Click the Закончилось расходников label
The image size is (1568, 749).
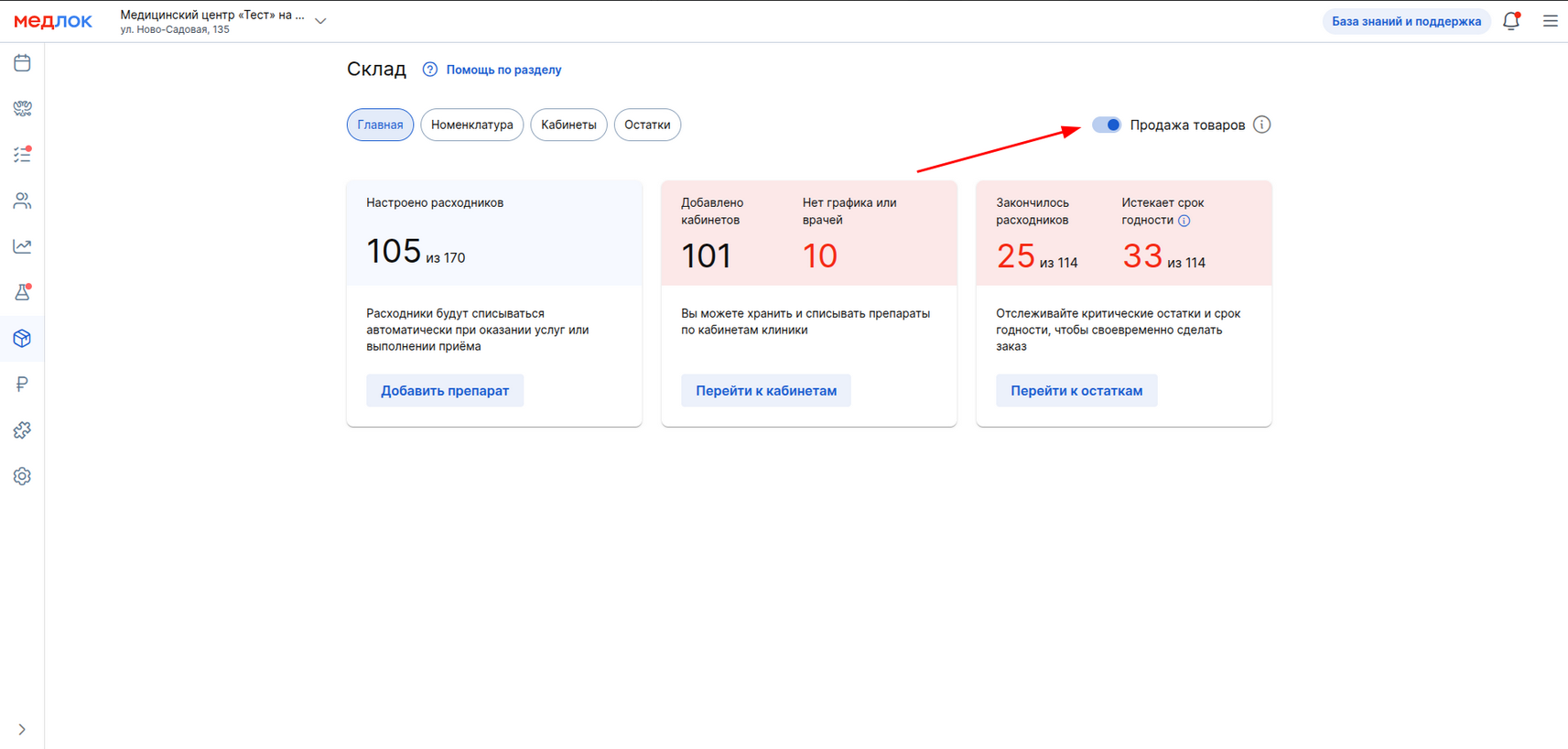(1033, 212)
